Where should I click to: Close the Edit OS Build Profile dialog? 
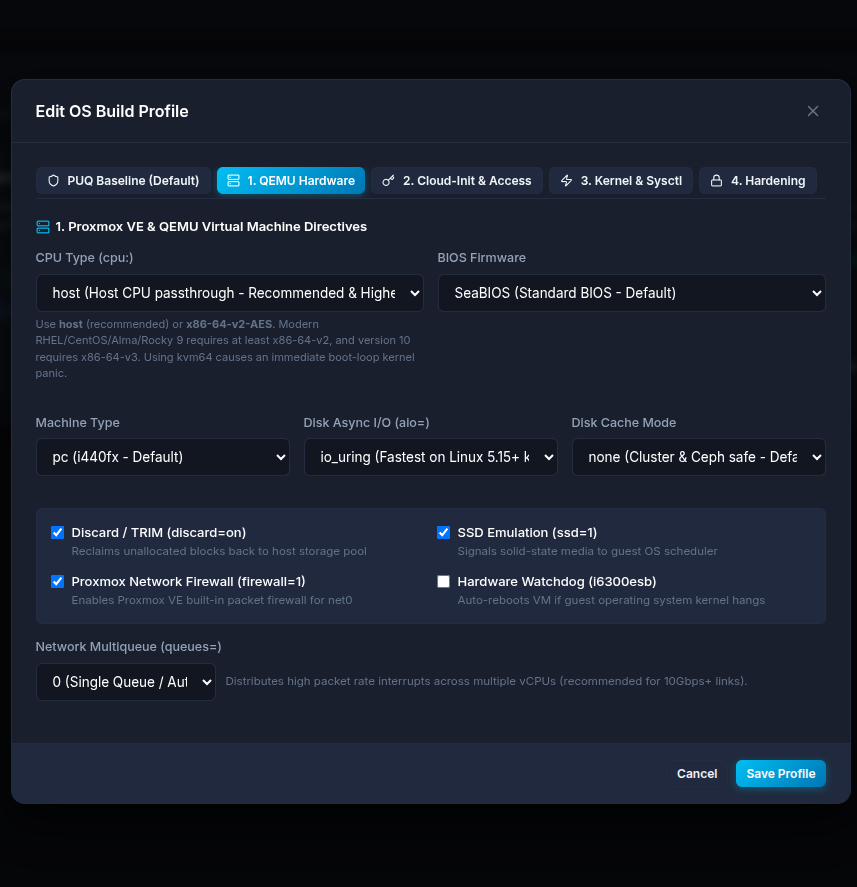812,111
